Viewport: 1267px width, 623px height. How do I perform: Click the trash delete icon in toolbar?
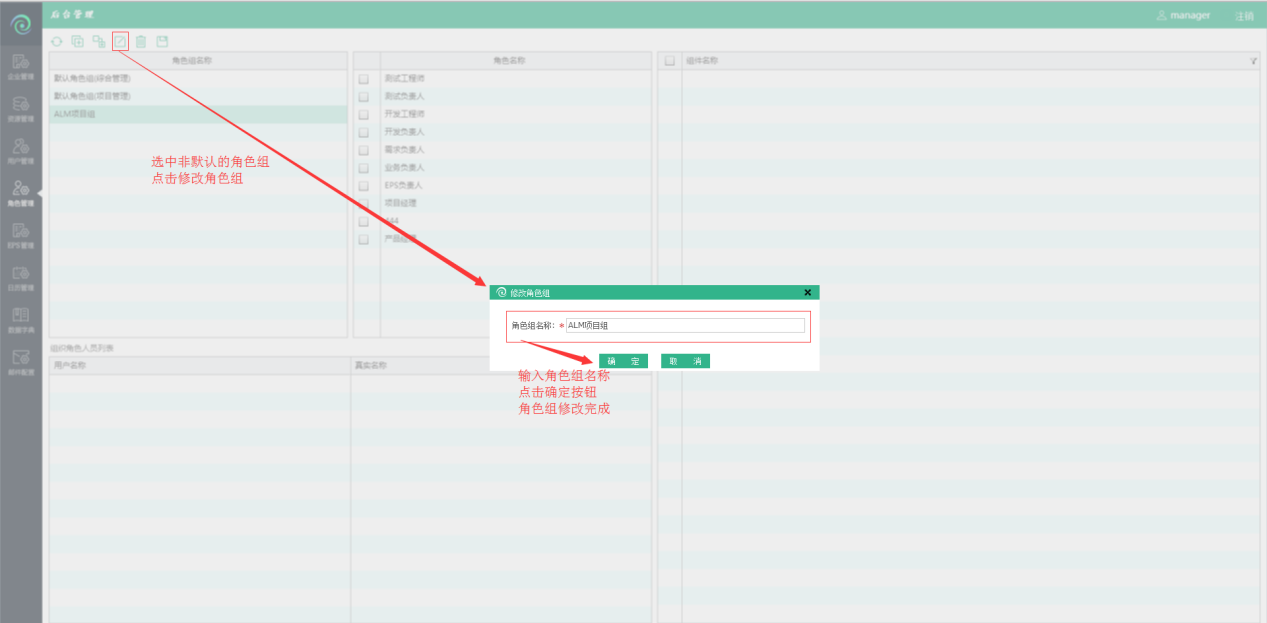tap(141, 41)
